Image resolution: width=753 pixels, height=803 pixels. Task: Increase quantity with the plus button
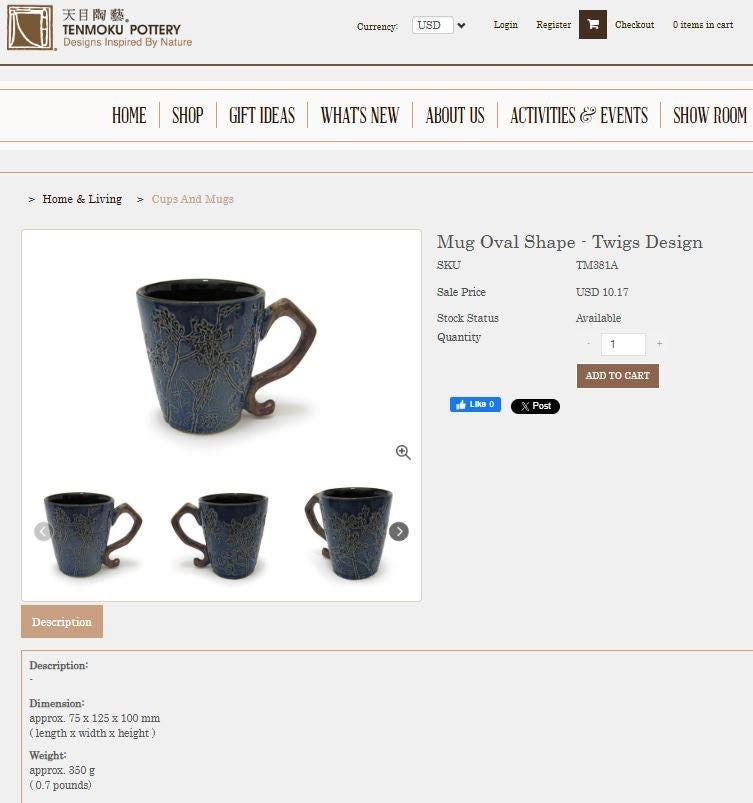(x=659, y=344)
